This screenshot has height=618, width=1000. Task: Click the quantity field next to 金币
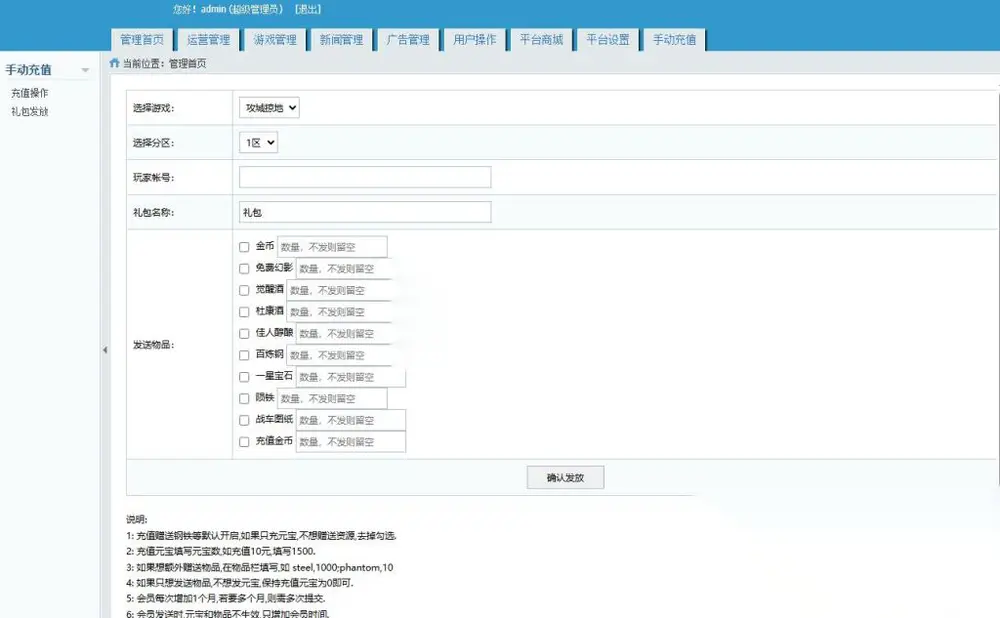point(332,247)
